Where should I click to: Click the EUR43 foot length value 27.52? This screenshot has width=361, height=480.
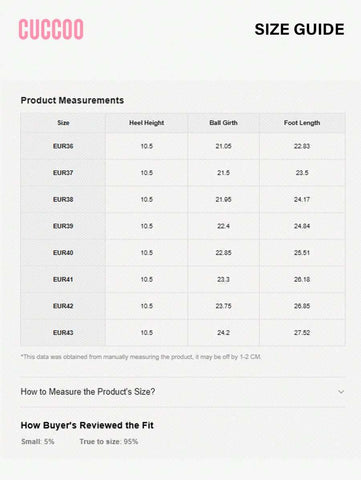[302, 333]
